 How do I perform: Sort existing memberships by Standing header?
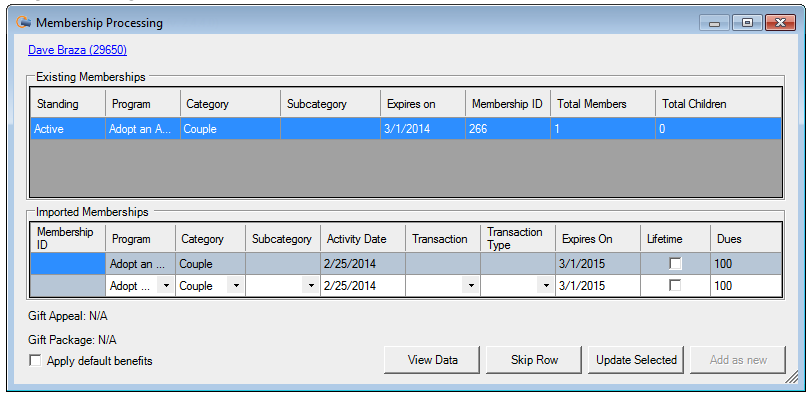(68, 104)
